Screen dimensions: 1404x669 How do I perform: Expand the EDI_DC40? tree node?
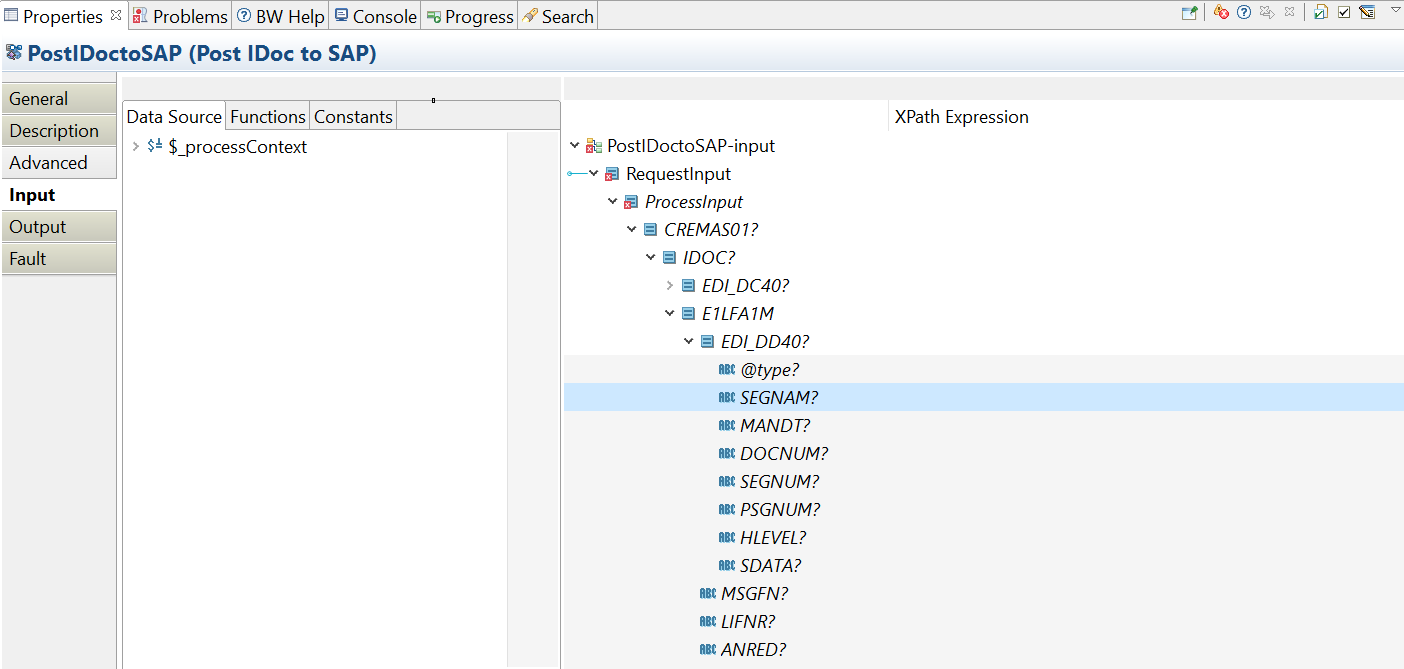(x=670, y=286)
